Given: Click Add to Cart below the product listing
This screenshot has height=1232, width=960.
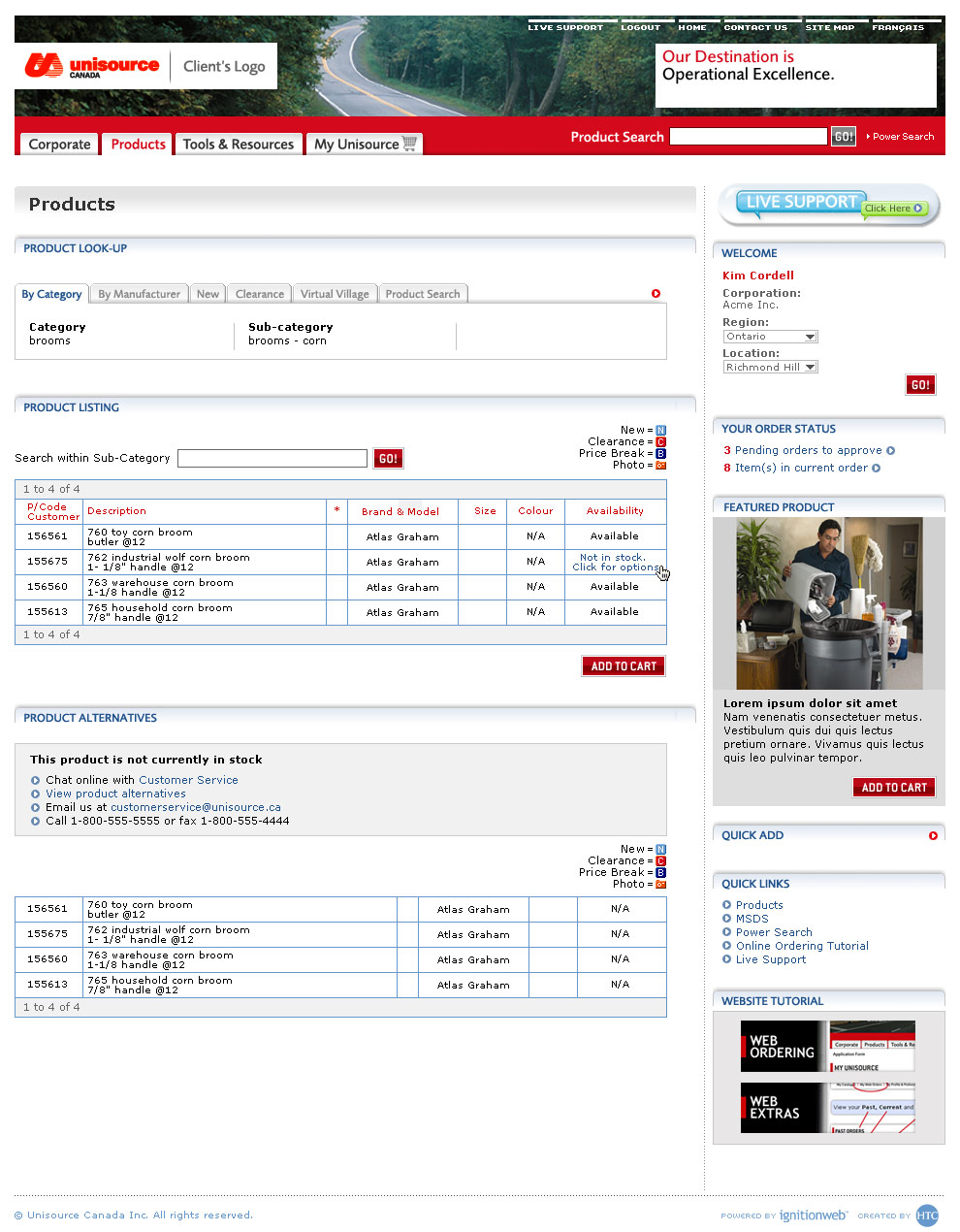Looking at the screenshot, I should 624,666.
